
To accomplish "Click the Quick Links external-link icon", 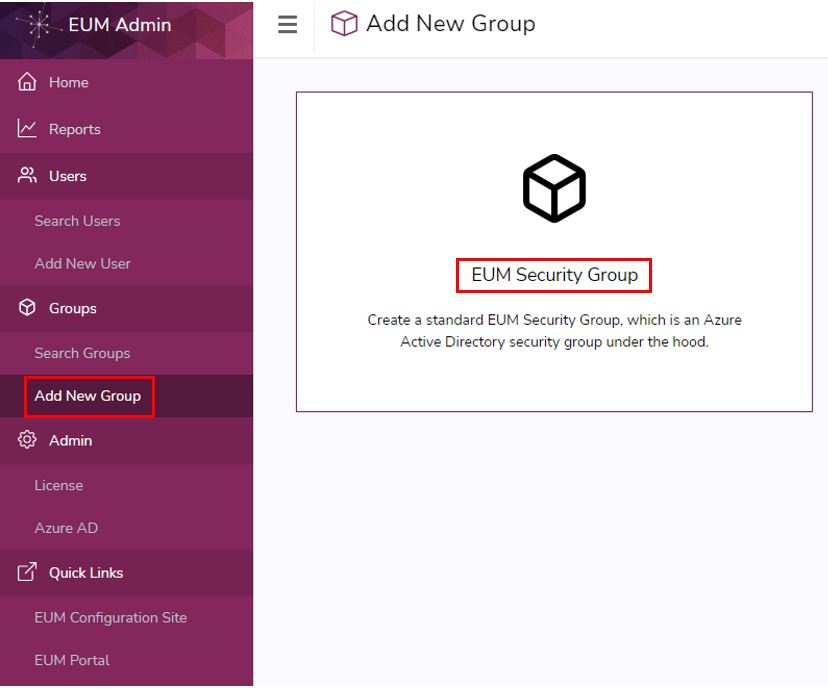I will pos(27,571).
